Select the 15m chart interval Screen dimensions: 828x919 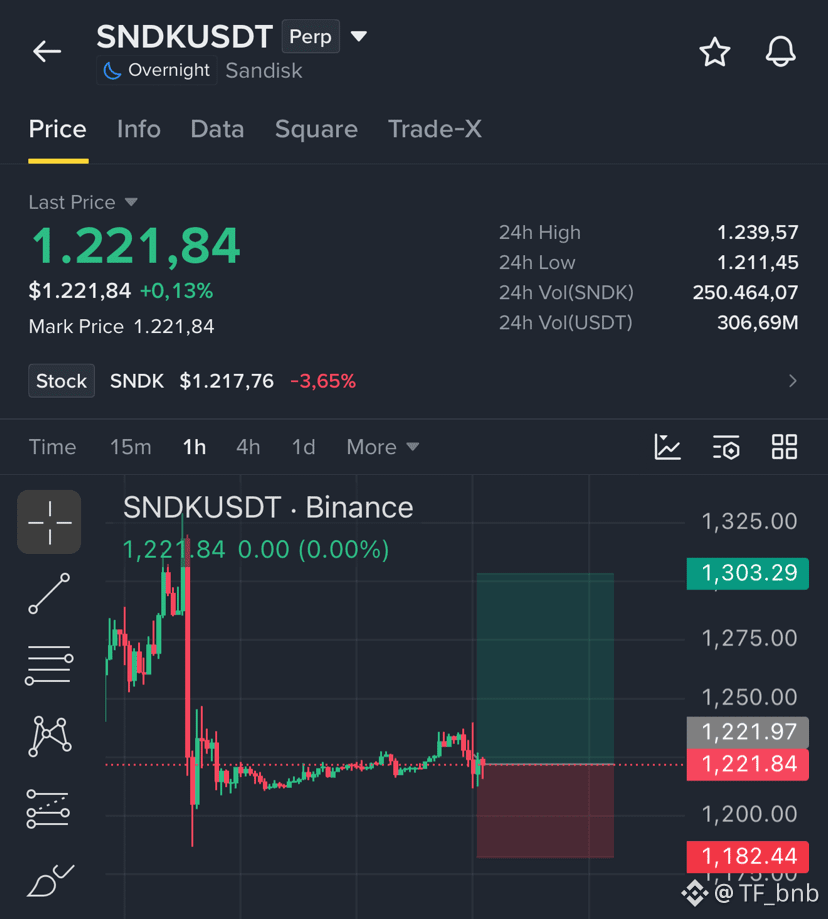click(x=131, y=447)
